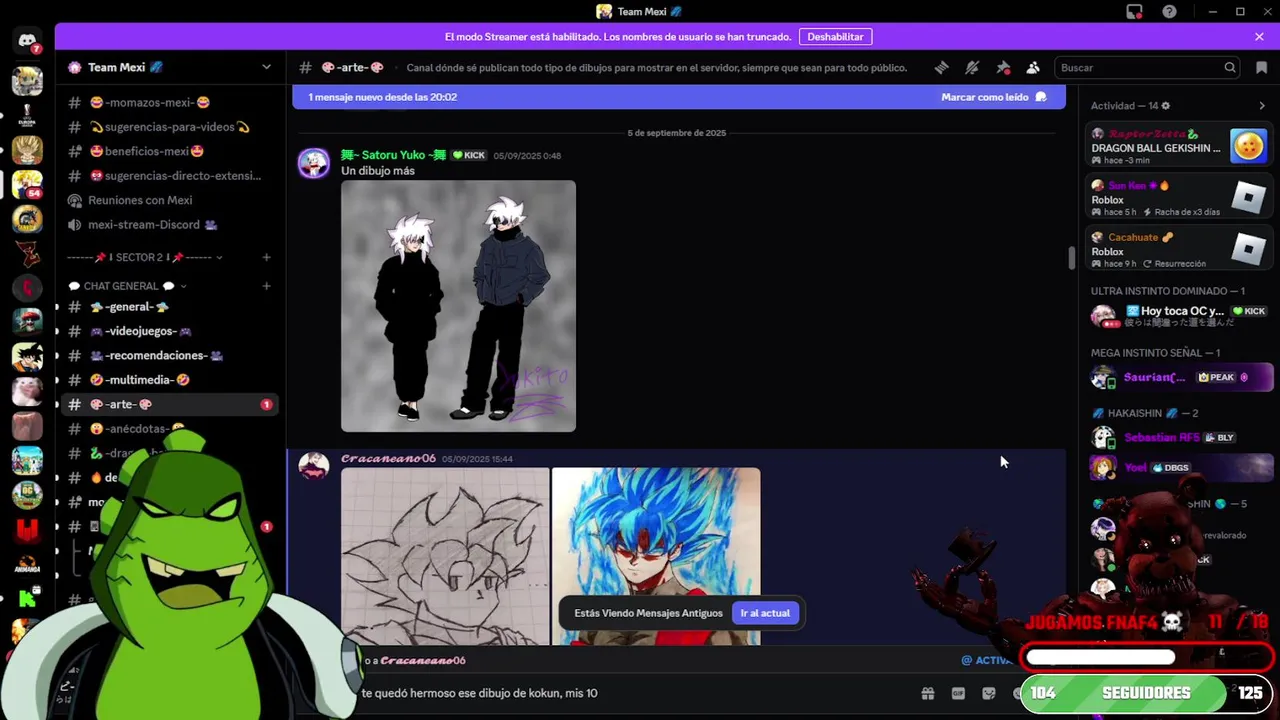This screenshot has width=1280, height=720.
Task: Open RaptorZetta Dragon Ball activity card
Action: [x=1179, y=146]
